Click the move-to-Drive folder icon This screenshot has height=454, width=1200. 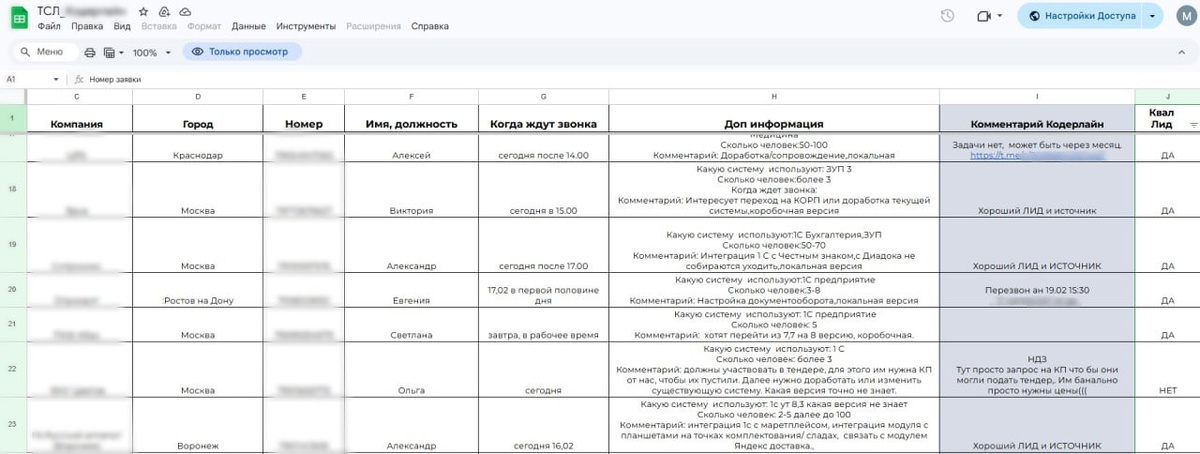click(164, 11)
